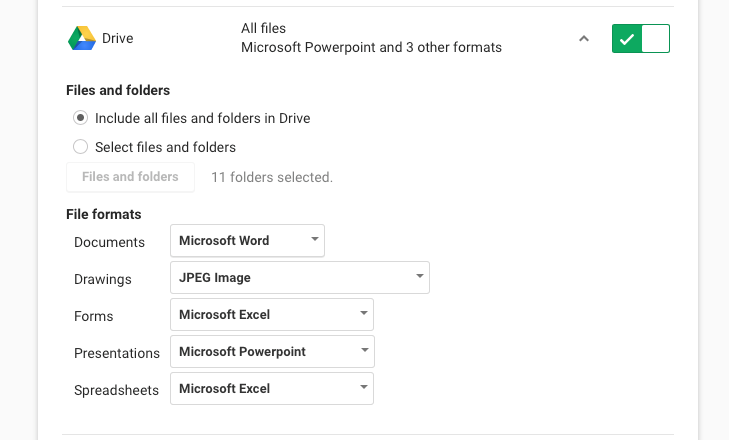
Task: Click the All files summary text
Action: click(263, 28)
